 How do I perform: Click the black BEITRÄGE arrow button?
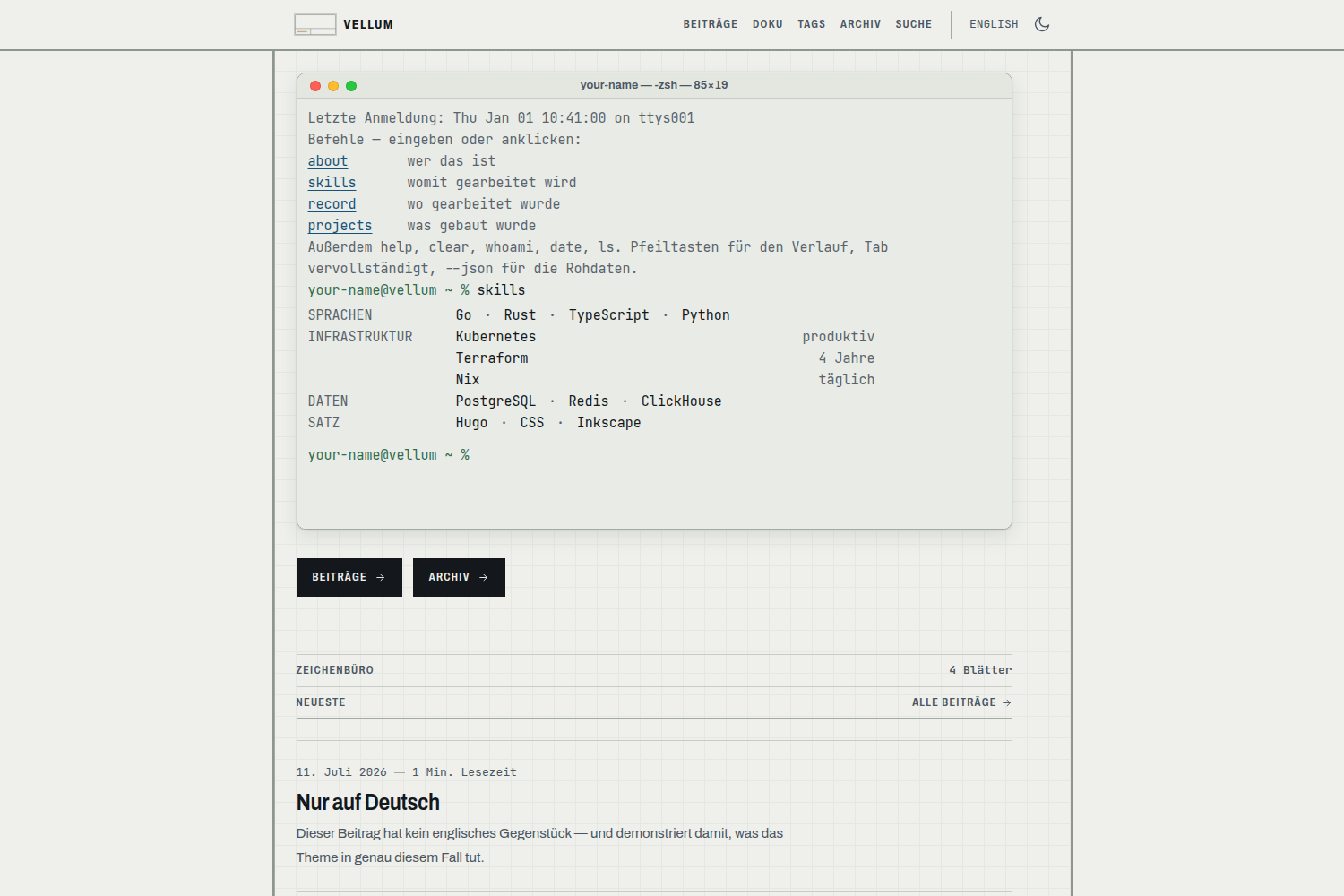click(x=349, y=577)
